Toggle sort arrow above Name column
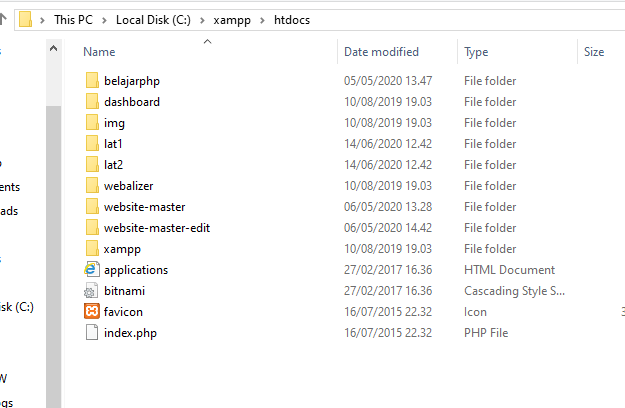 [207, 41]
